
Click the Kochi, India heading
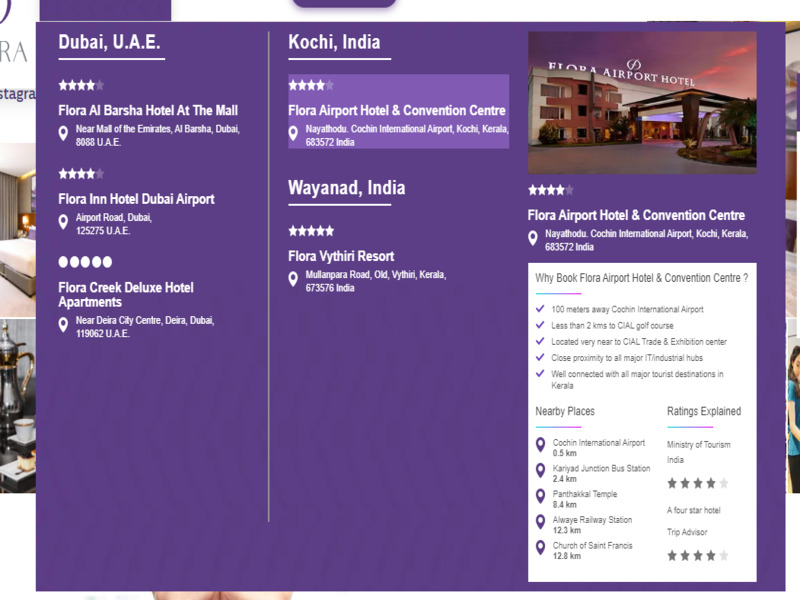pos(334,42)
